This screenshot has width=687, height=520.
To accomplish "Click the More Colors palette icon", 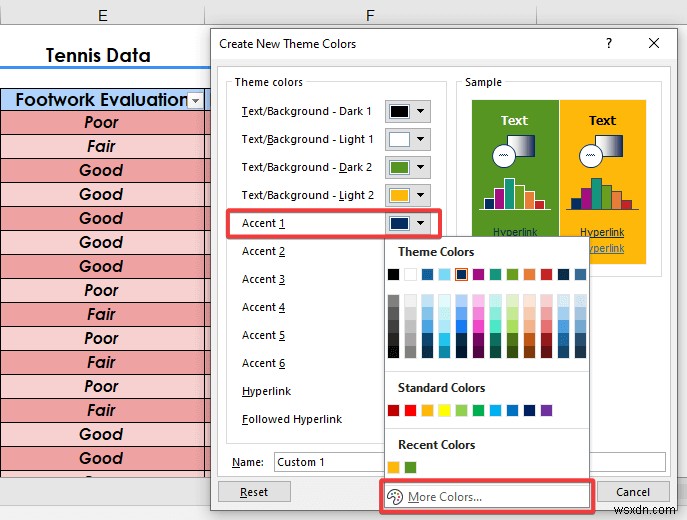I will [395, 497].
